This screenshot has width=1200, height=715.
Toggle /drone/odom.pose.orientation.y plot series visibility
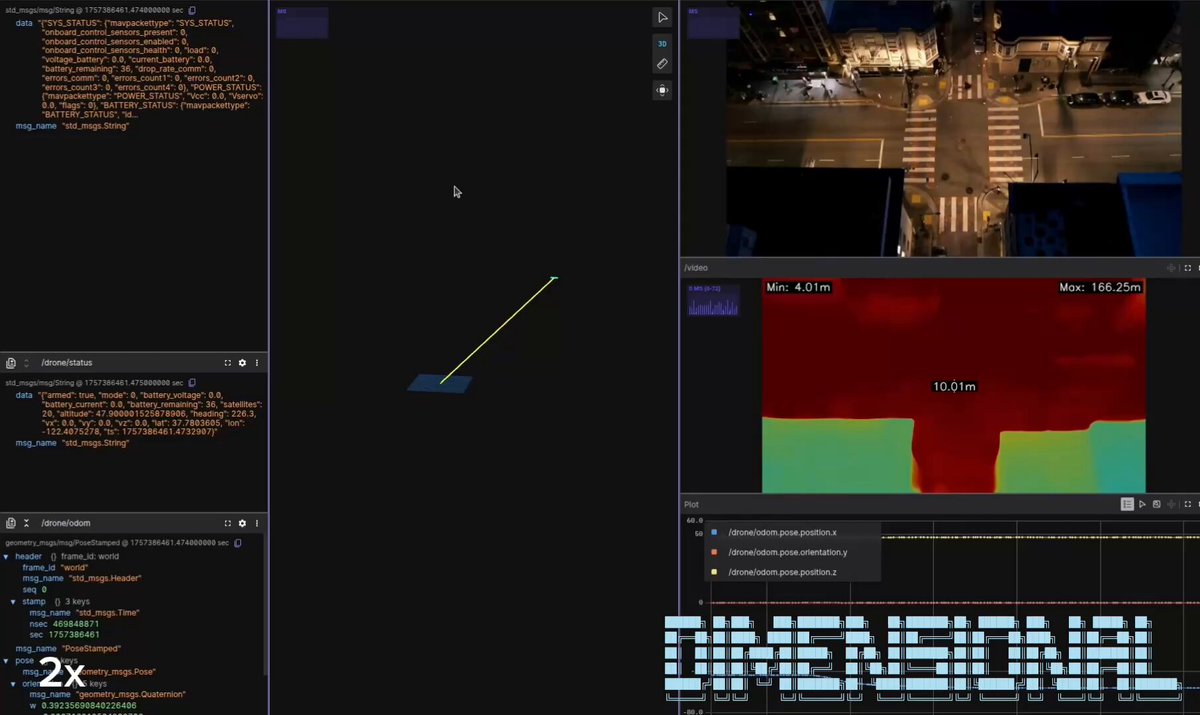pos(714,552)
